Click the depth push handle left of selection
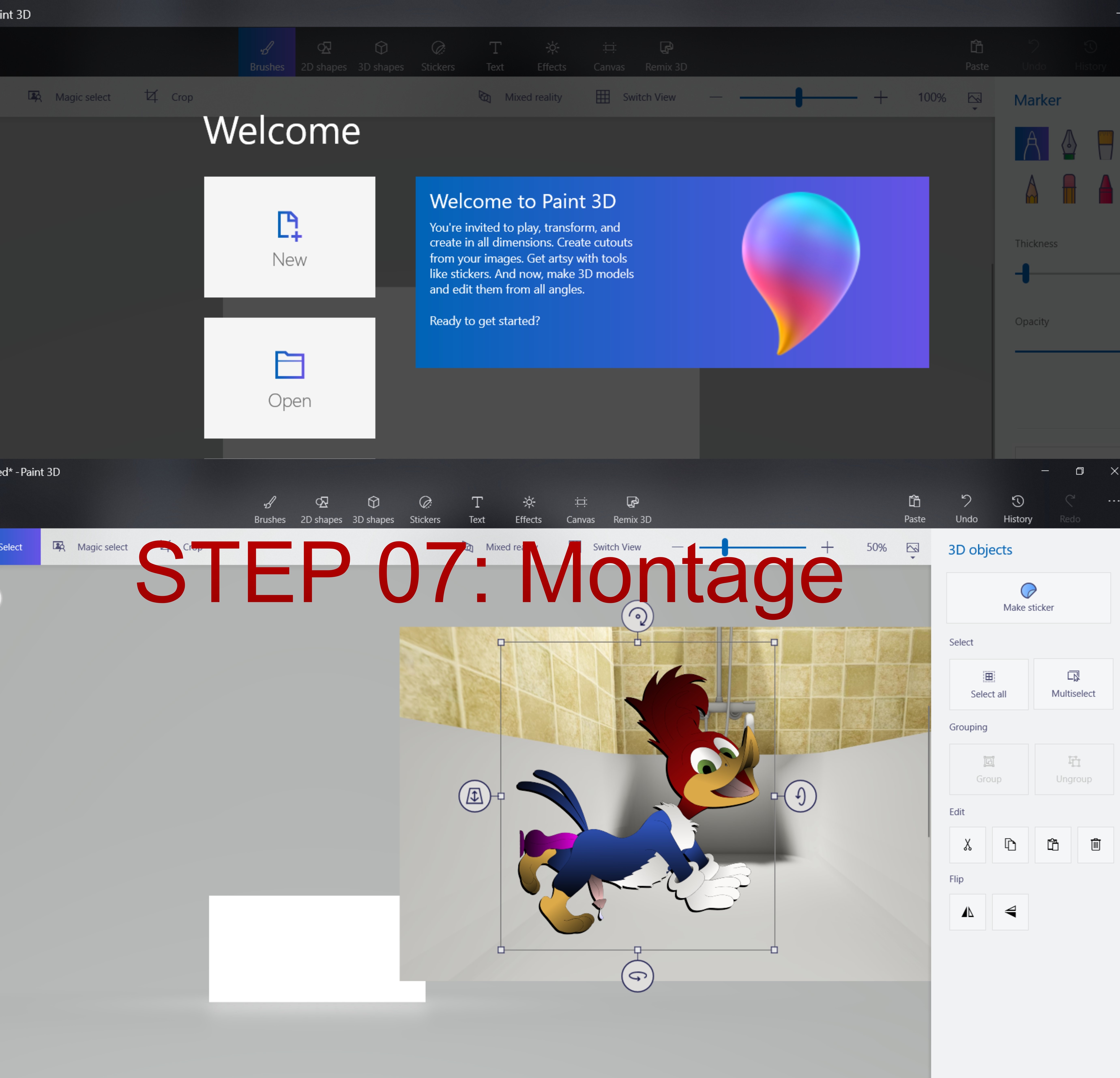Viewport: 1120px width, 1078px height. pyautogui.click(x=474, y=796)
